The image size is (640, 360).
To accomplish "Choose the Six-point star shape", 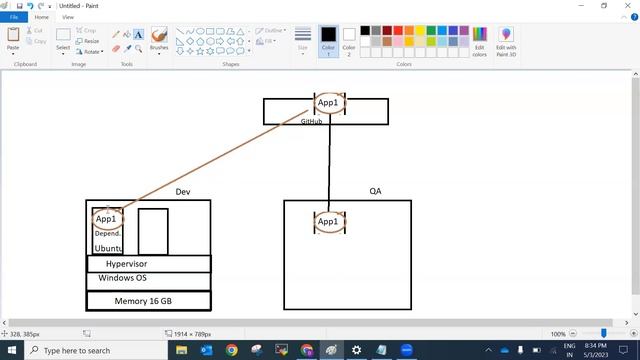I will click(210, 51).
